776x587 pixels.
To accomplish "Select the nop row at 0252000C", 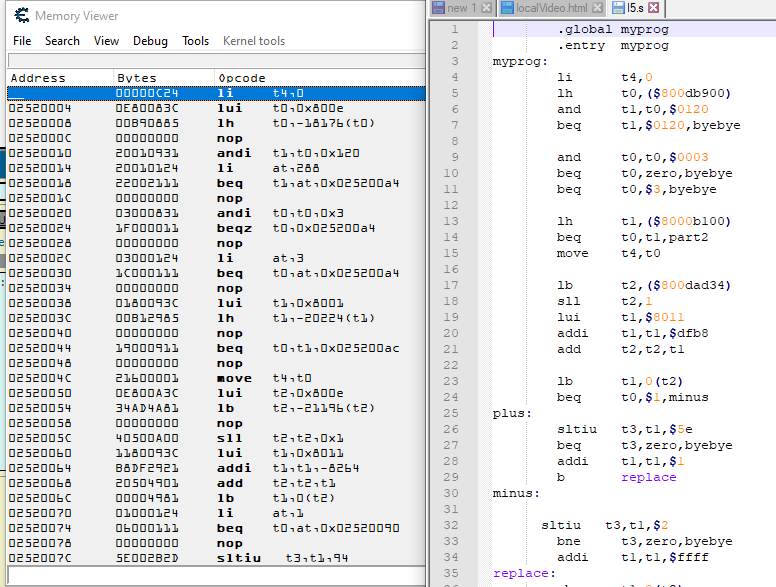I will (216, 138).
